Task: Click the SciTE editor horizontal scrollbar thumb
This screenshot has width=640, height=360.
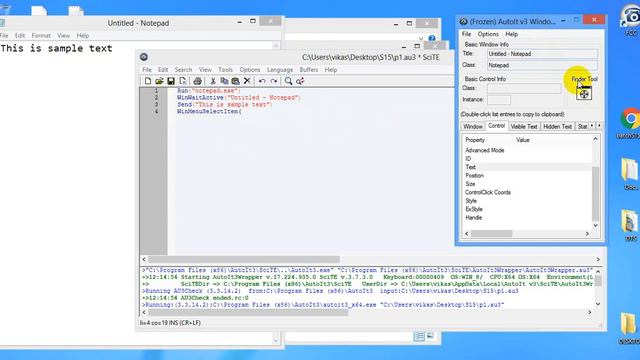Action: [244, 260]
